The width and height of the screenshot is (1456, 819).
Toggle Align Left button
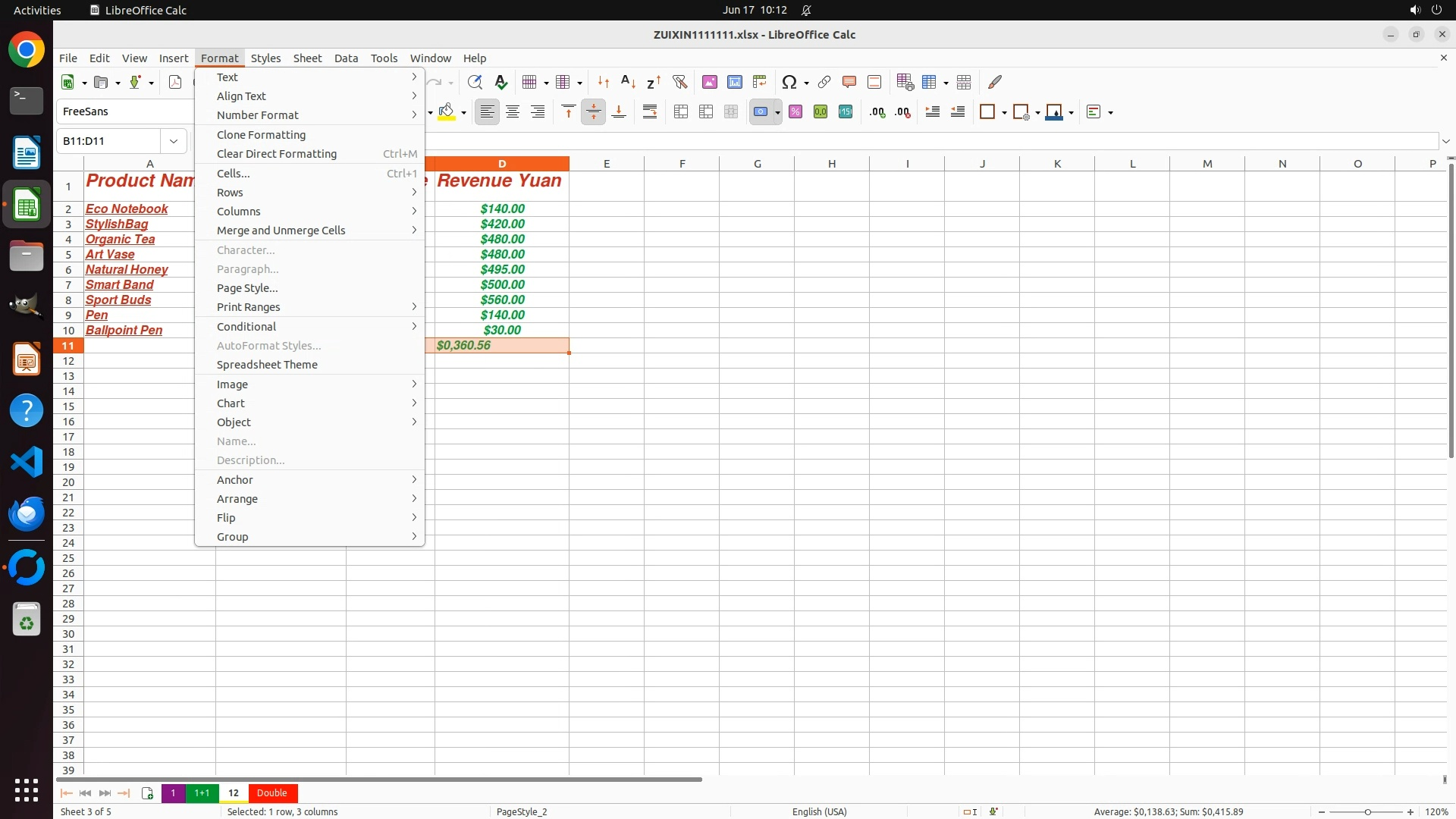(x=487, y=112)
